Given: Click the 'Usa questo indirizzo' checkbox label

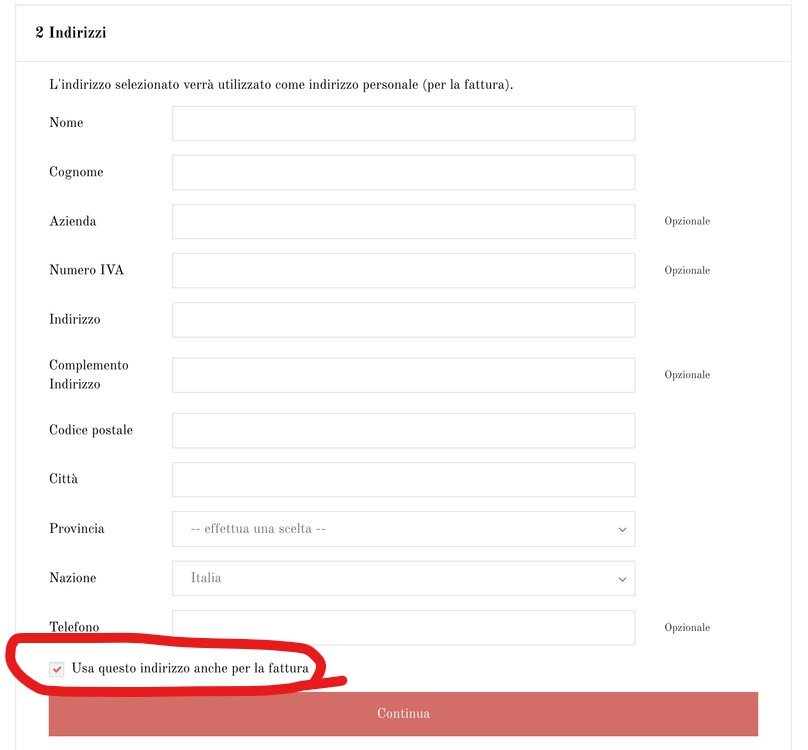Looking at the screenshot, I should pyautogui.click(x=190, y=669).
